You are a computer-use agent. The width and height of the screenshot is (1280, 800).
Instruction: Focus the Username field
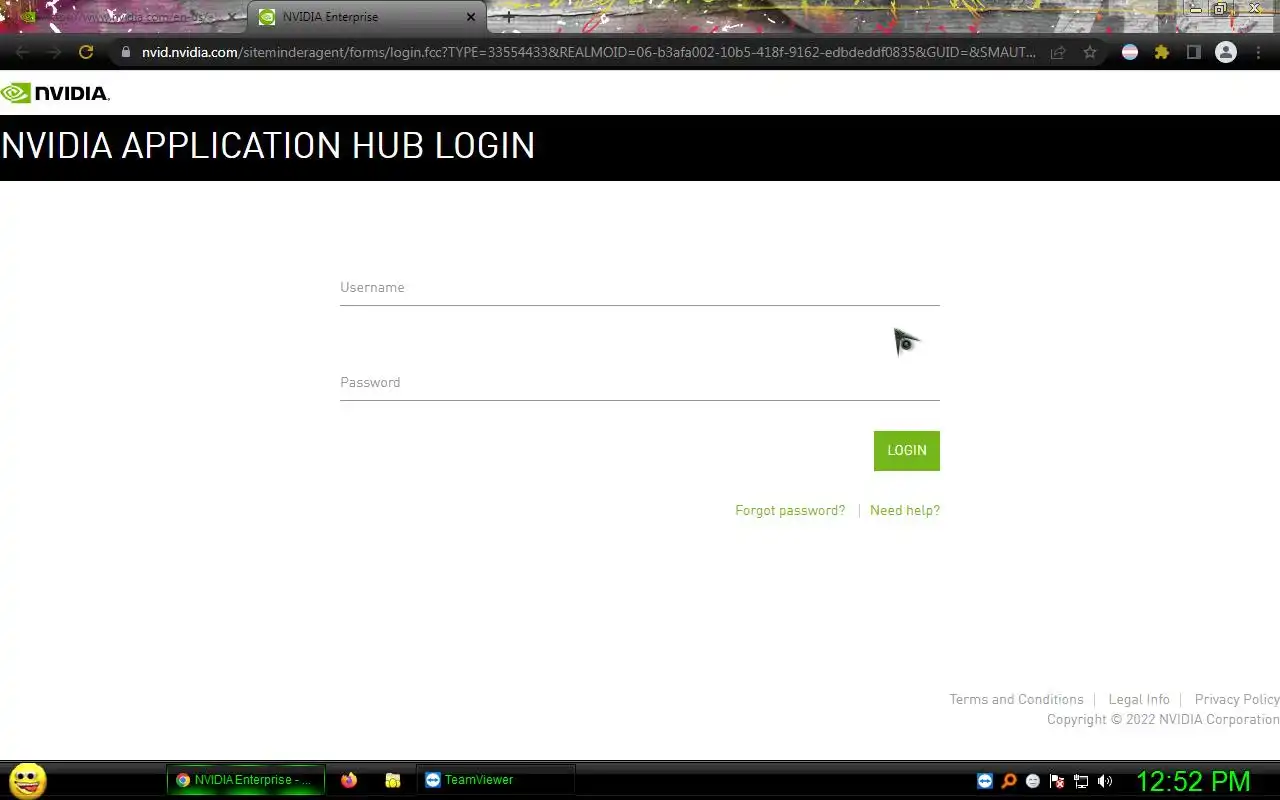[x=640, y=288]
